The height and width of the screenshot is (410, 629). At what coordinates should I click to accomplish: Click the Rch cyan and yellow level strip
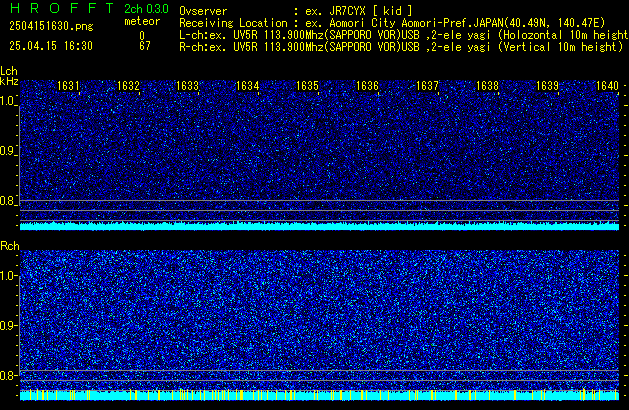click(x=319, y=395)
